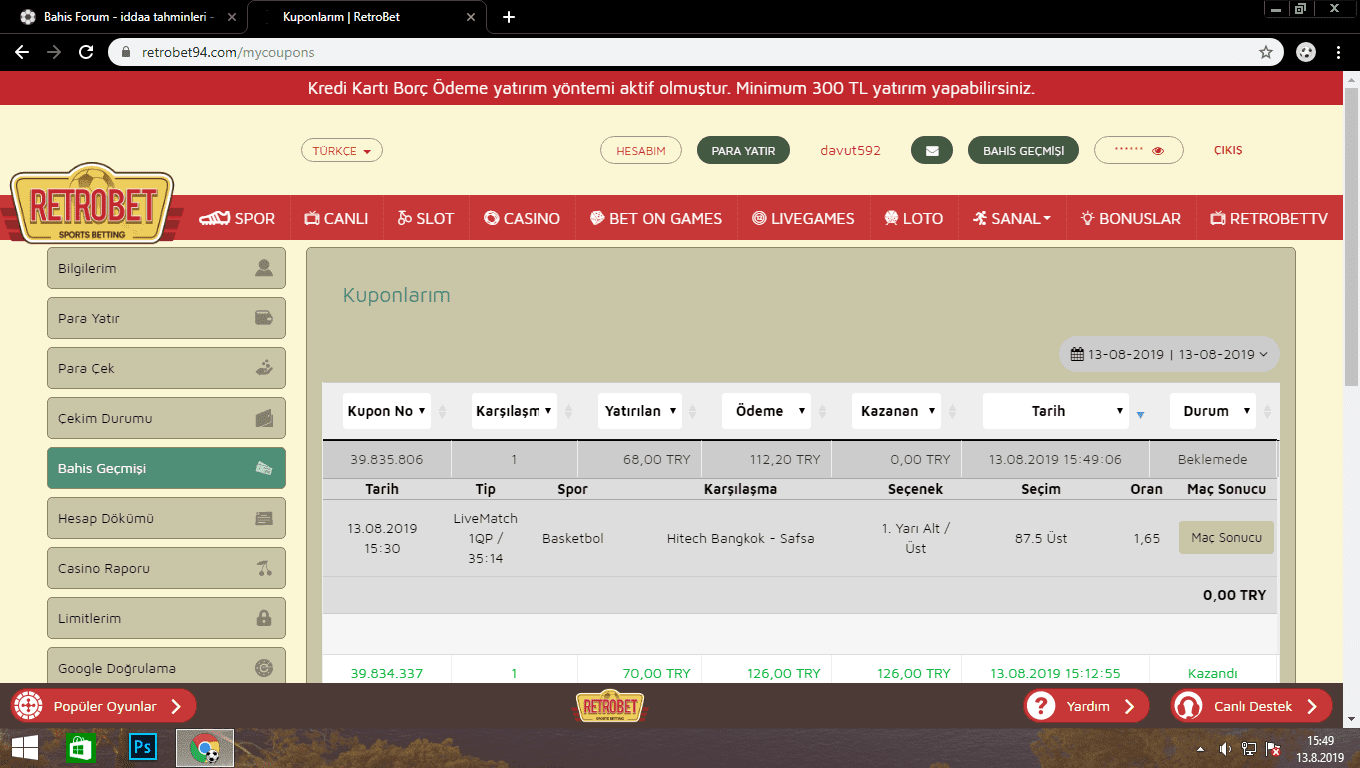Select Bahis Geçmişi in the sidebar
The width and height of the screenshot is (1360, 768).
coord(166,468)
